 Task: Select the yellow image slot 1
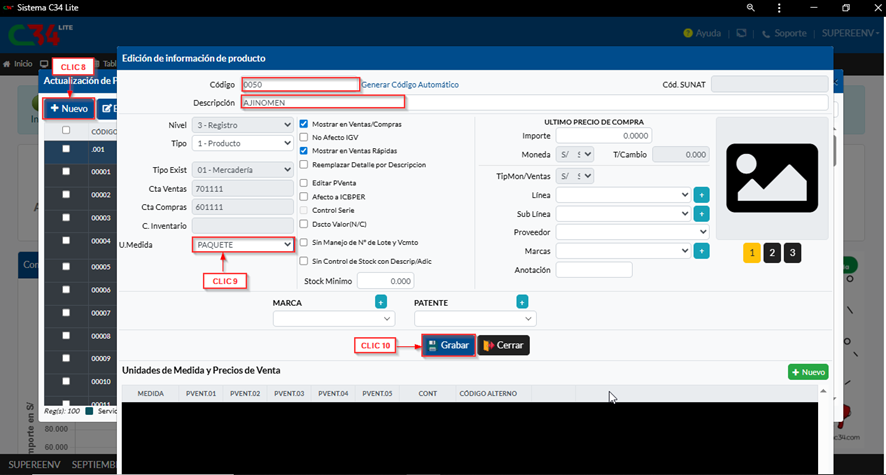[752, 253]
